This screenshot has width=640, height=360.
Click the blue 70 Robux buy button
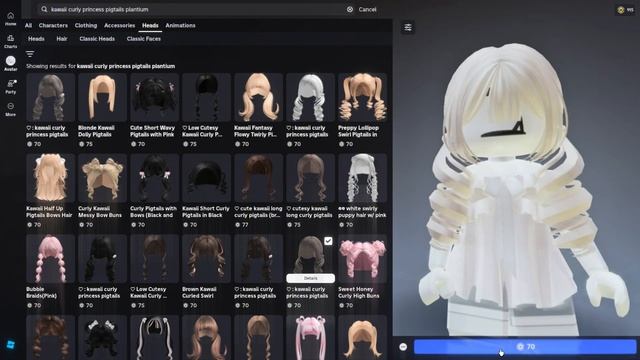pyautogui.click(x=525, y=347)
